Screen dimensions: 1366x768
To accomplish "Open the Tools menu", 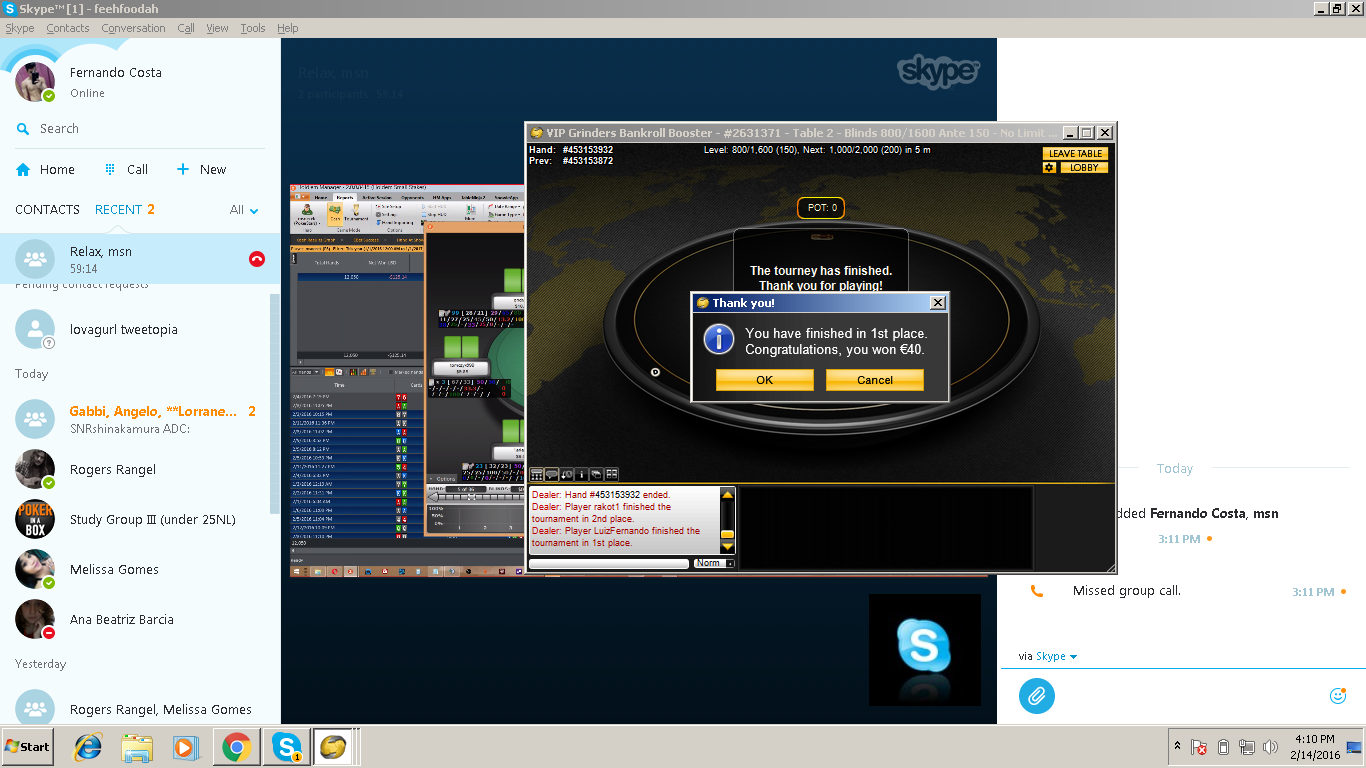I will (253, 28).
